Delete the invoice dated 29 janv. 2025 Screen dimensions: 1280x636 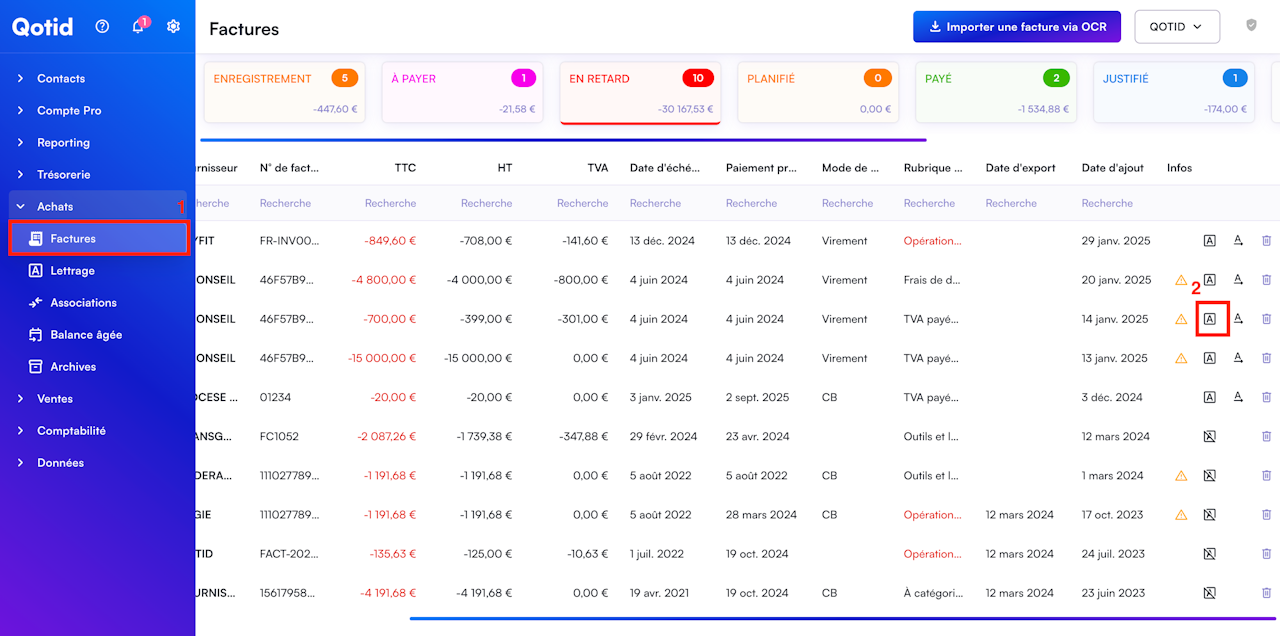[1266, 241]
